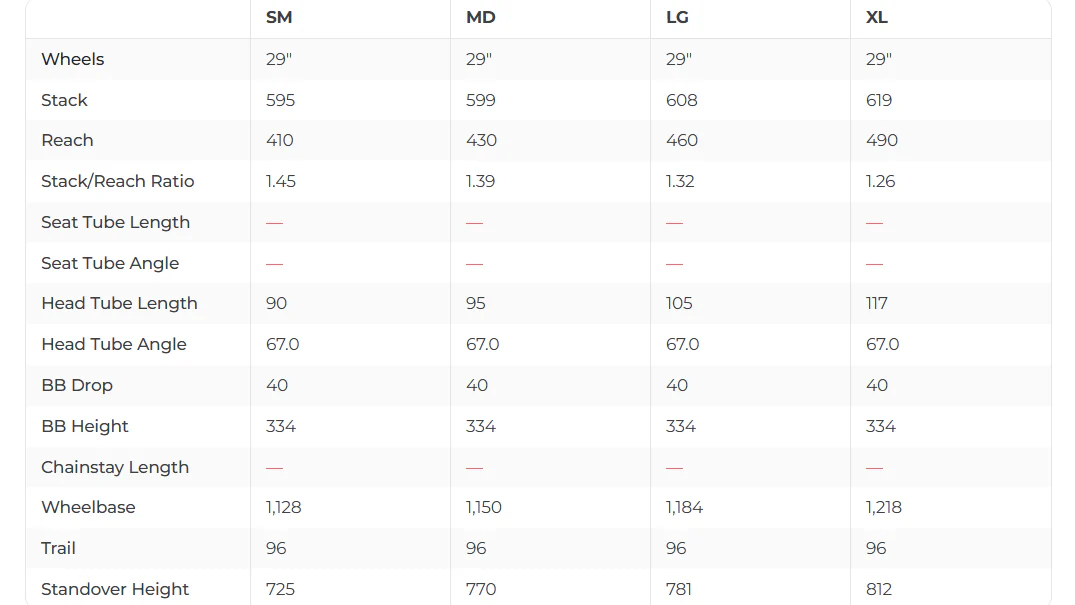Screen dimensions: 1075x605
Task: Select the MD standover height value 770
Action: pos(481,589)
